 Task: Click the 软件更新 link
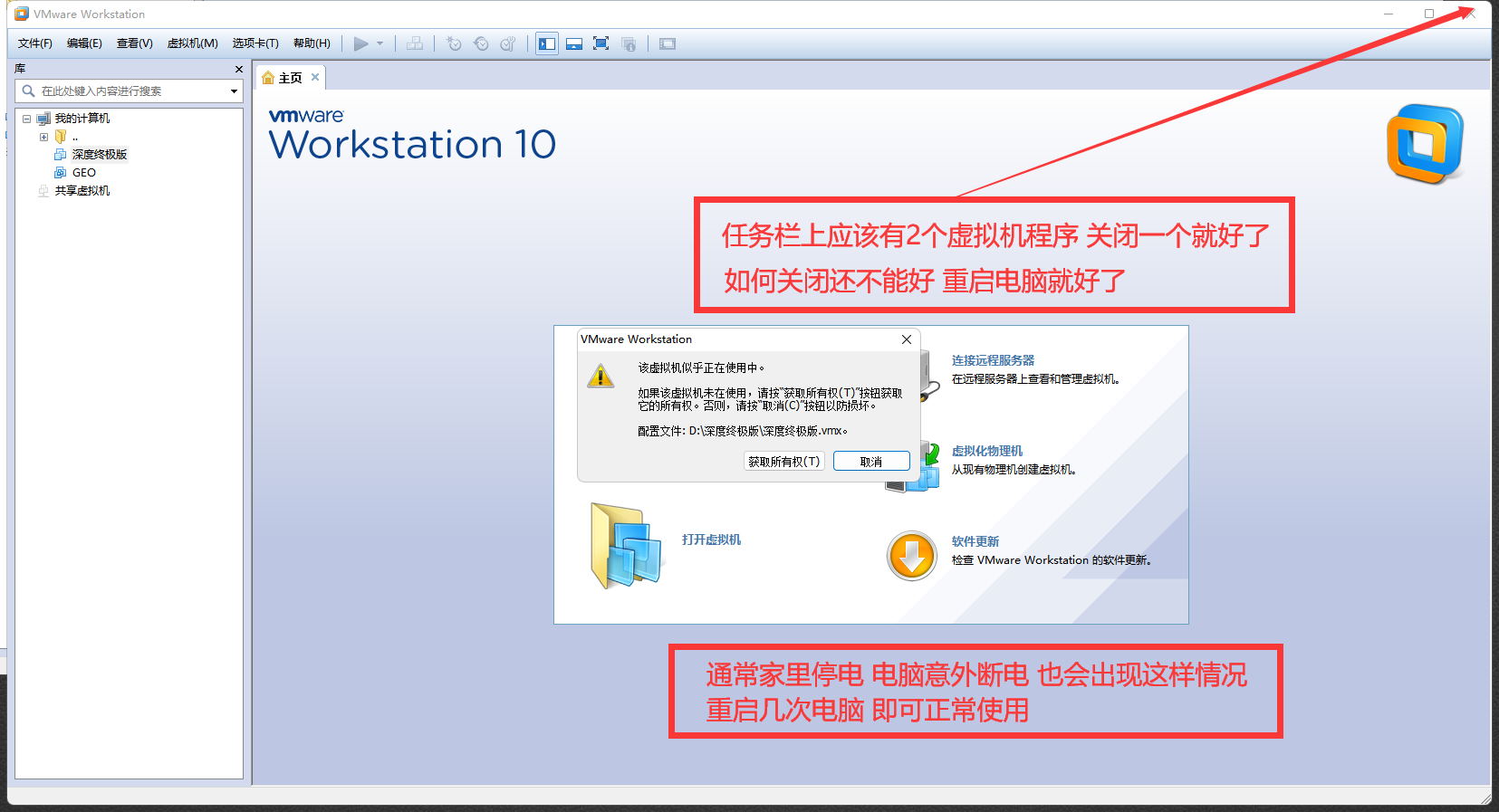[x=975, y=541]
